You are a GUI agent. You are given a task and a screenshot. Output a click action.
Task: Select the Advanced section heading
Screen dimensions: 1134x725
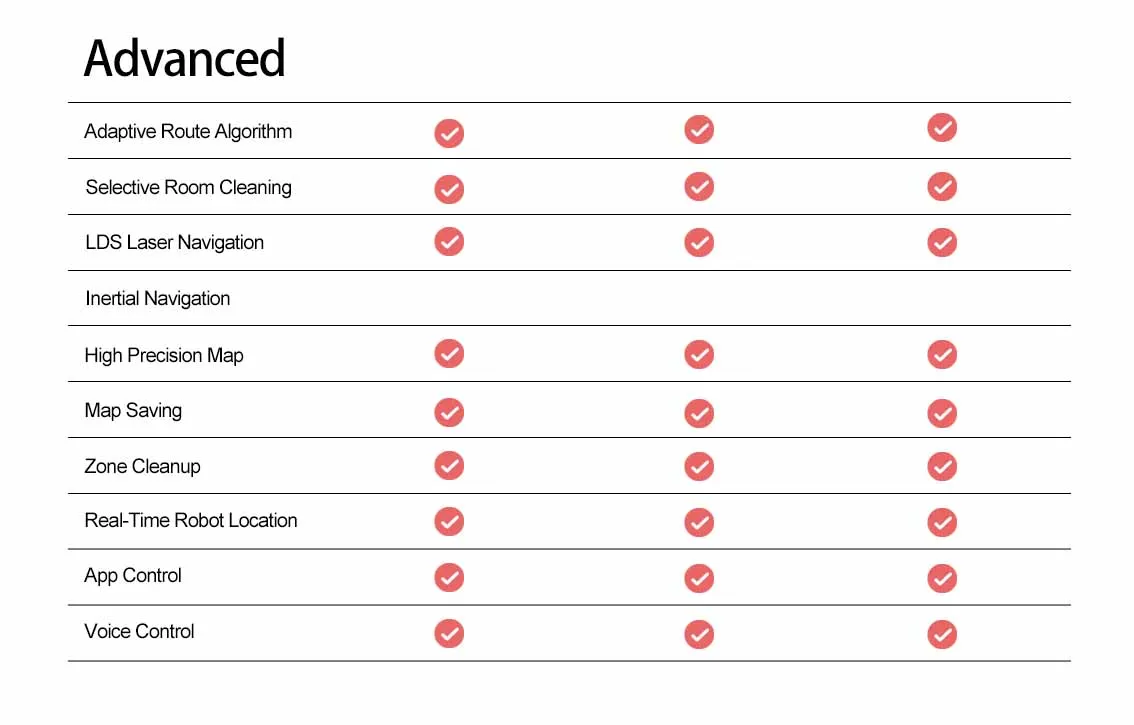pos(185,58)
